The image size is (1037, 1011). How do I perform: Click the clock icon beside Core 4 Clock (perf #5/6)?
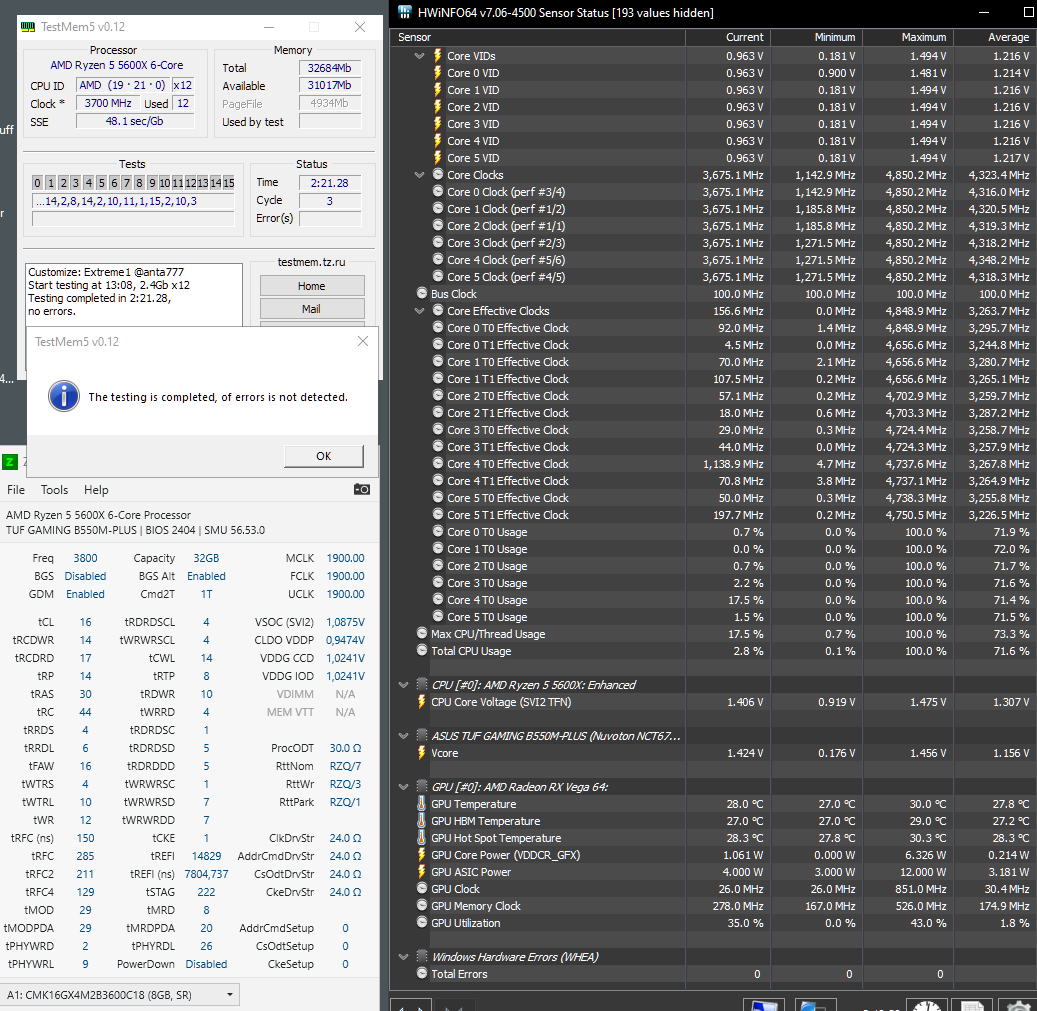[x=438, y=259]
